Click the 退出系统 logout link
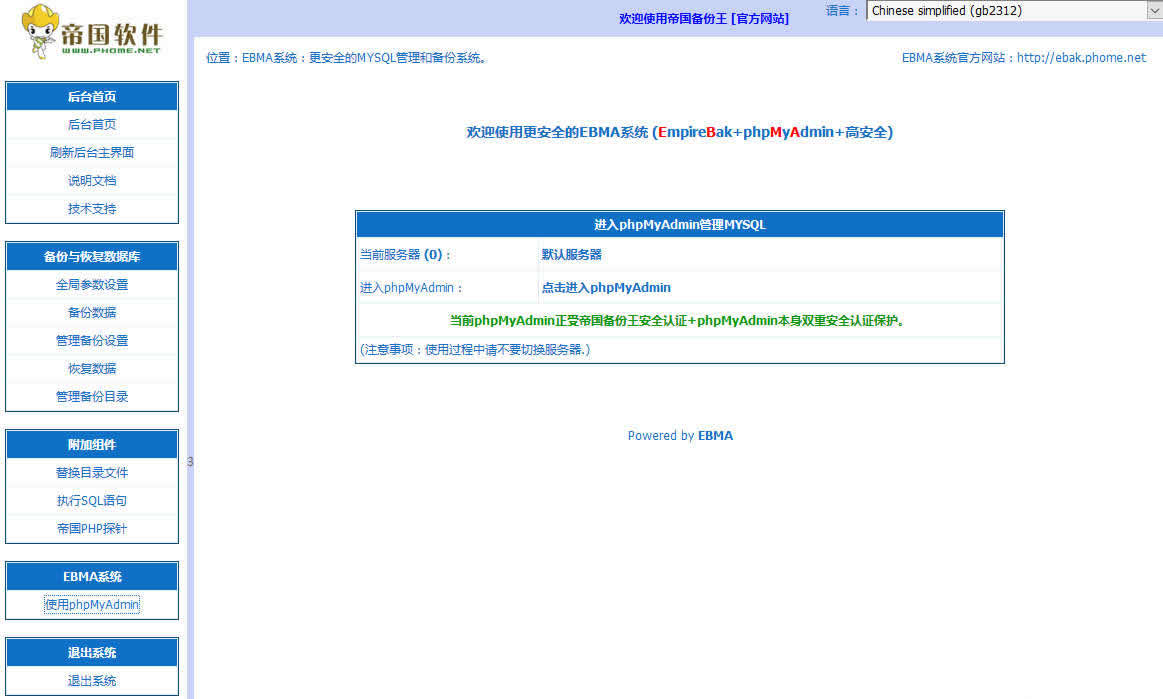This screenshot has height=699, width=1163. point(92,680)
